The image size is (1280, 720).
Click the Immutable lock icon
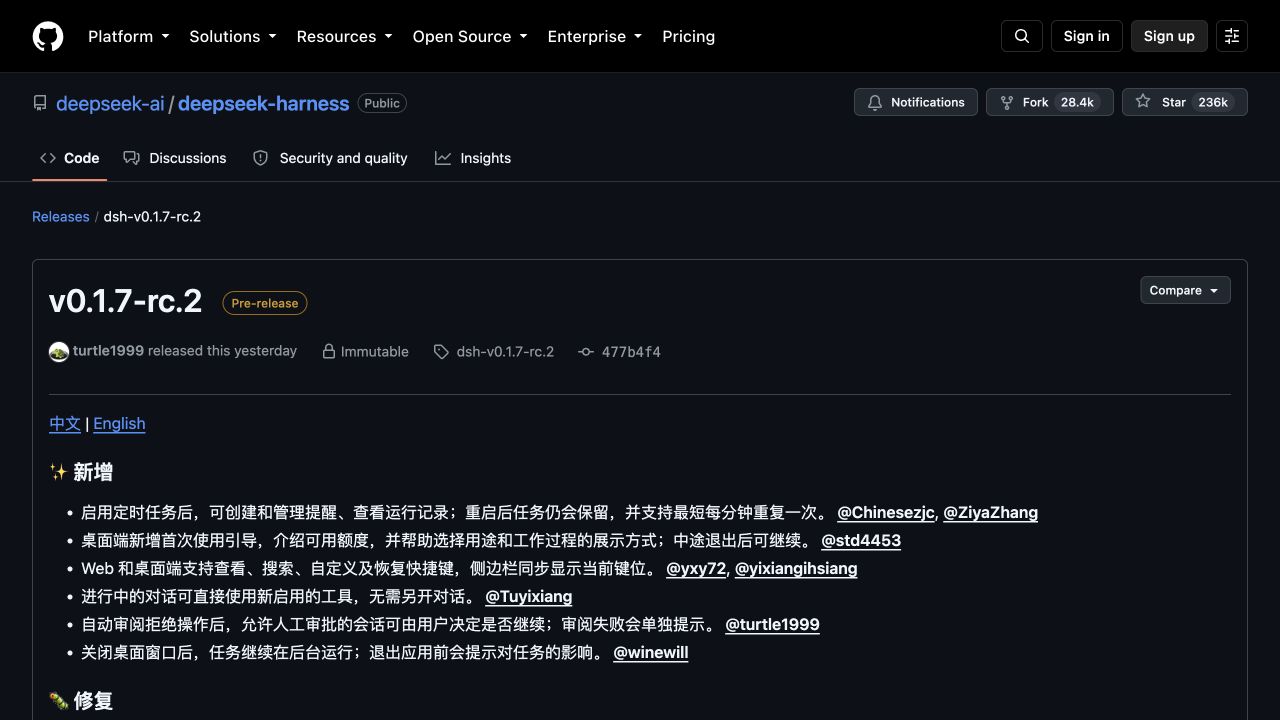[x=328, y=352]
